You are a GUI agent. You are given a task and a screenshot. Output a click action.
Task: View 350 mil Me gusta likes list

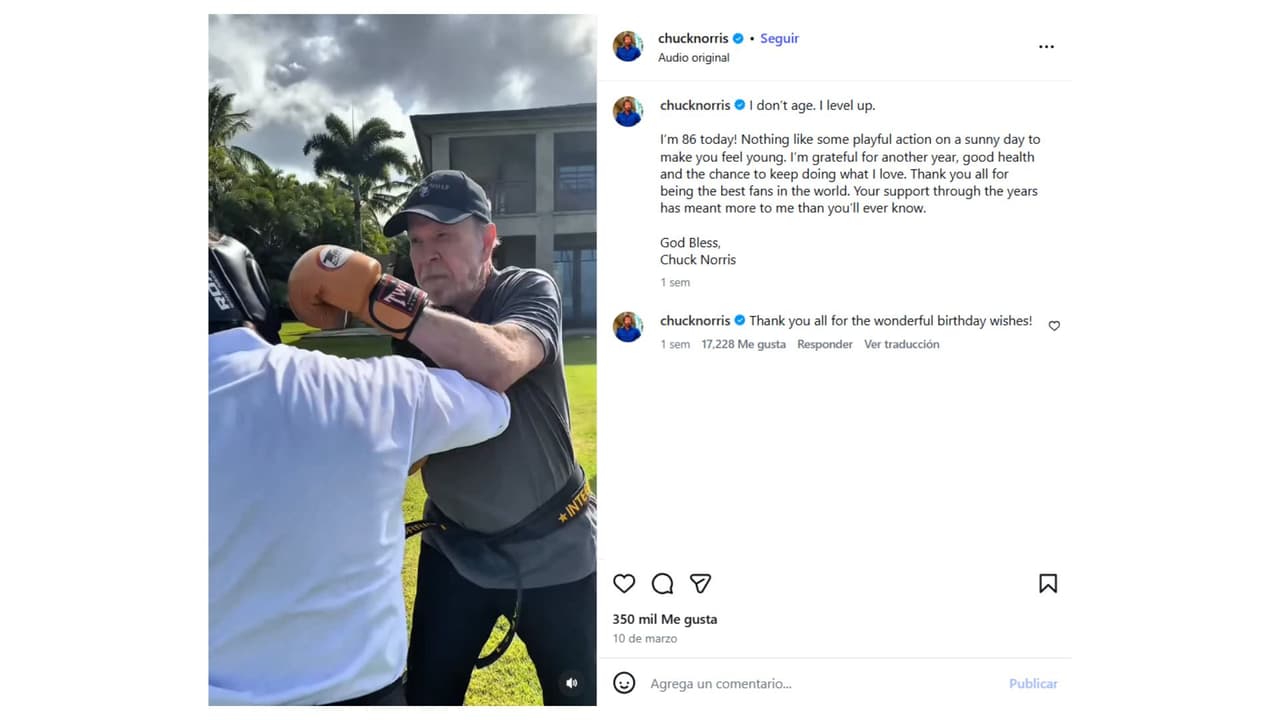click(x=665, y=619)
